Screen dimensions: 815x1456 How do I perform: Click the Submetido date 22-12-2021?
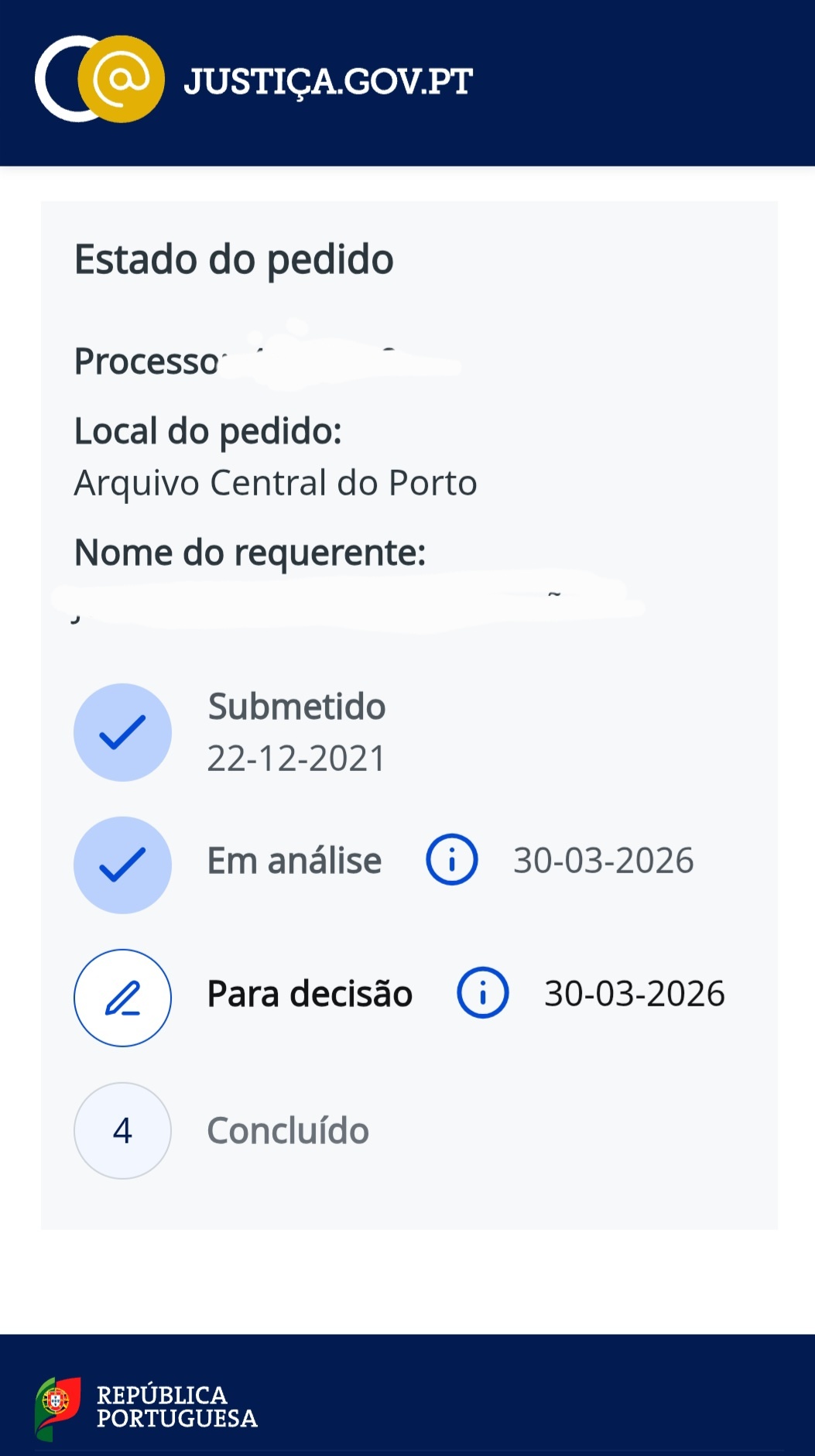[x=296, y=759]
